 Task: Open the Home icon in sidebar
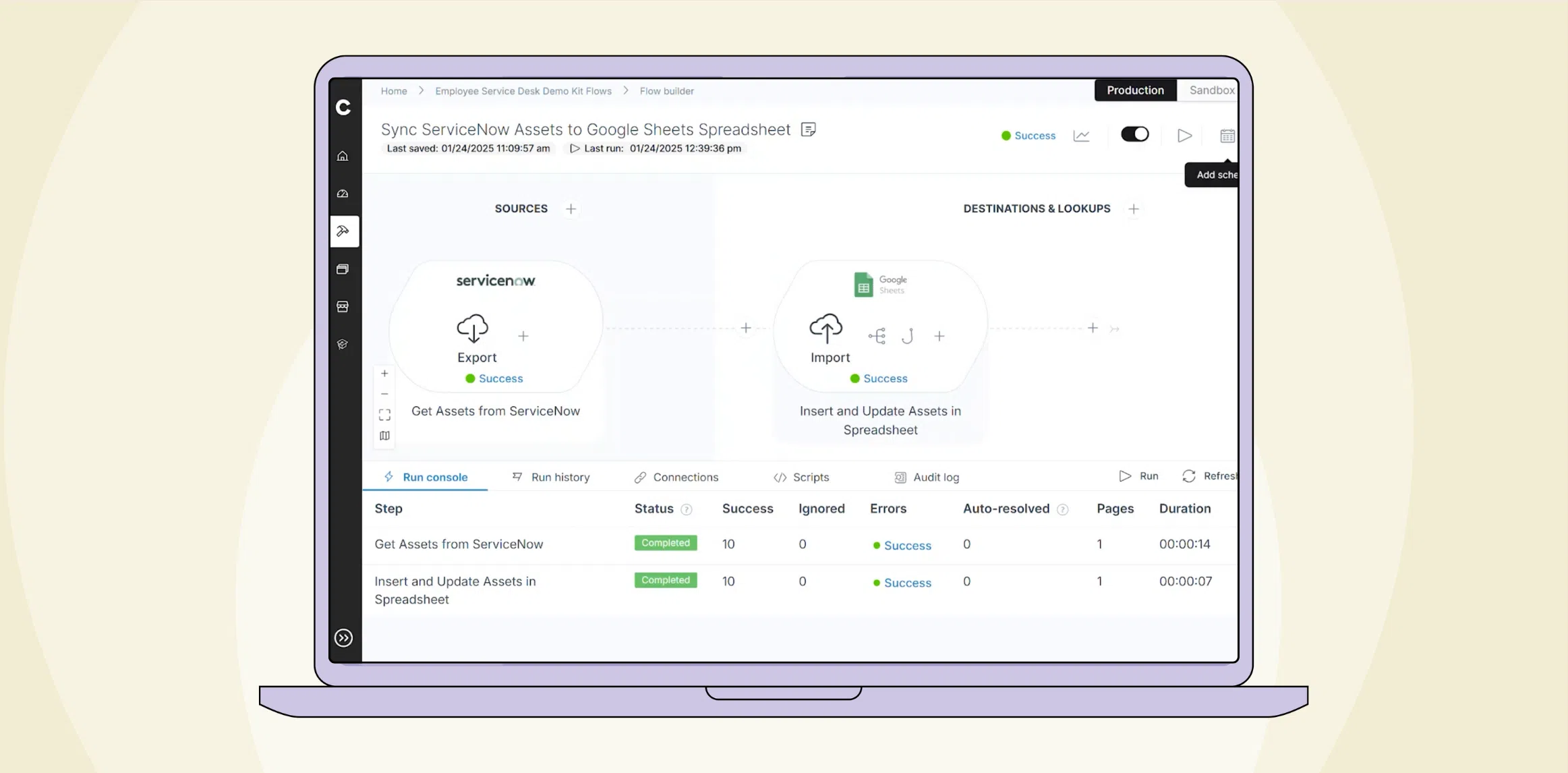click(343, 156)
